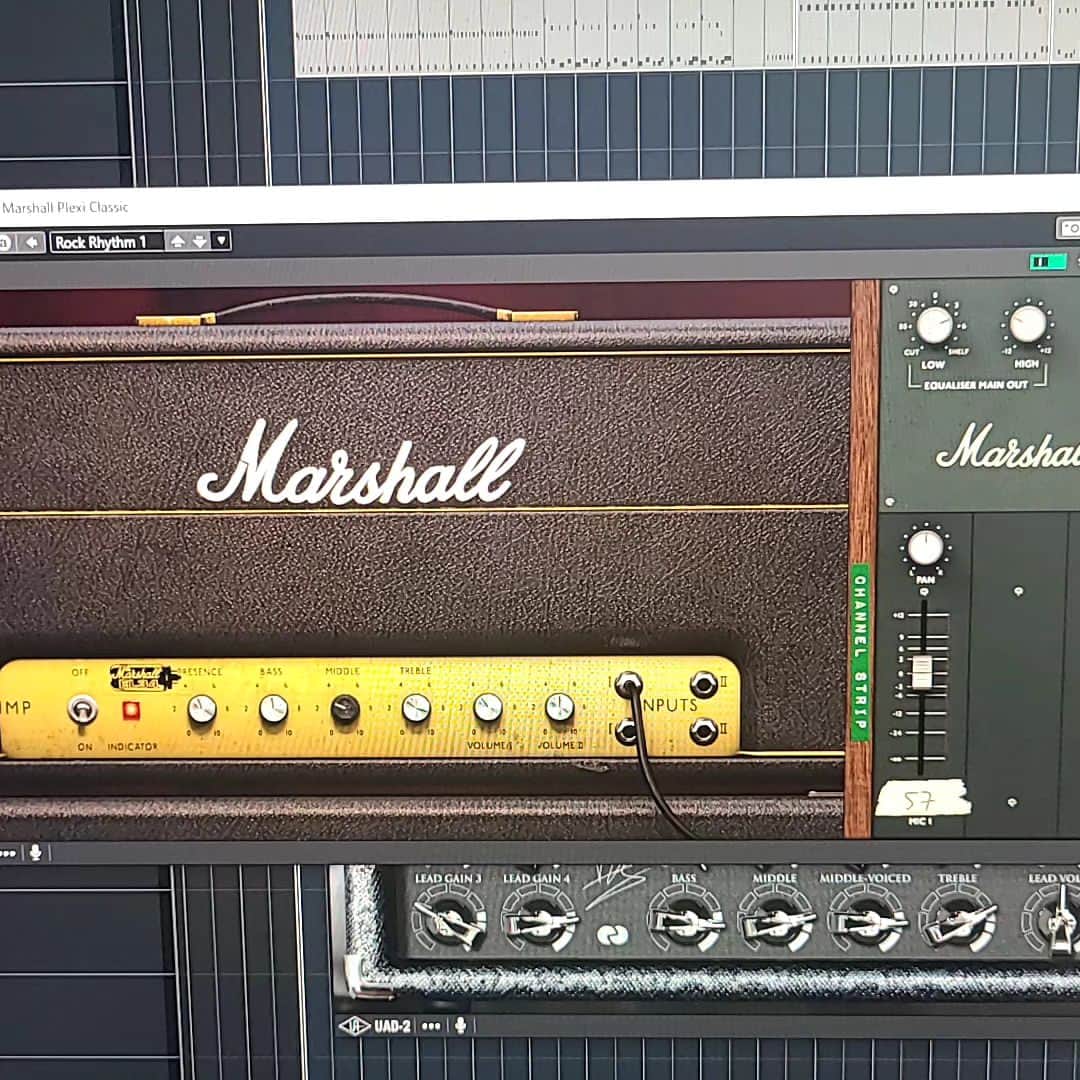Click the three-dots menu below the Marshall Plexi plugin

(x=8, y=853)
